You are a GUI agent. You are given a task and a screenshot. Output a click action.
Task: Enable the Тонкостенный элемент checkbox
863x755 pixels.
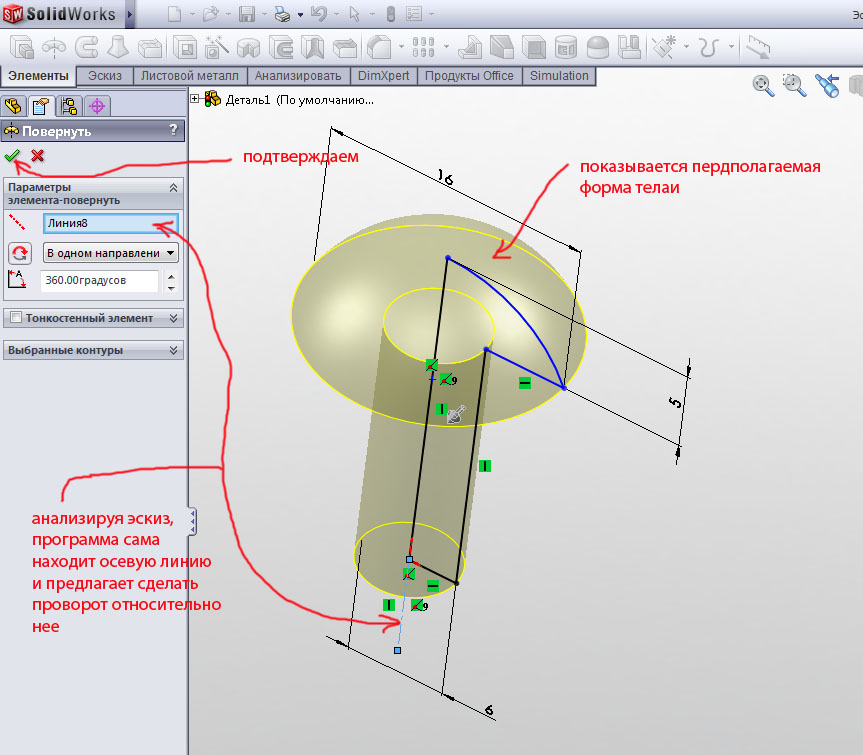click(x=15, y=318)
